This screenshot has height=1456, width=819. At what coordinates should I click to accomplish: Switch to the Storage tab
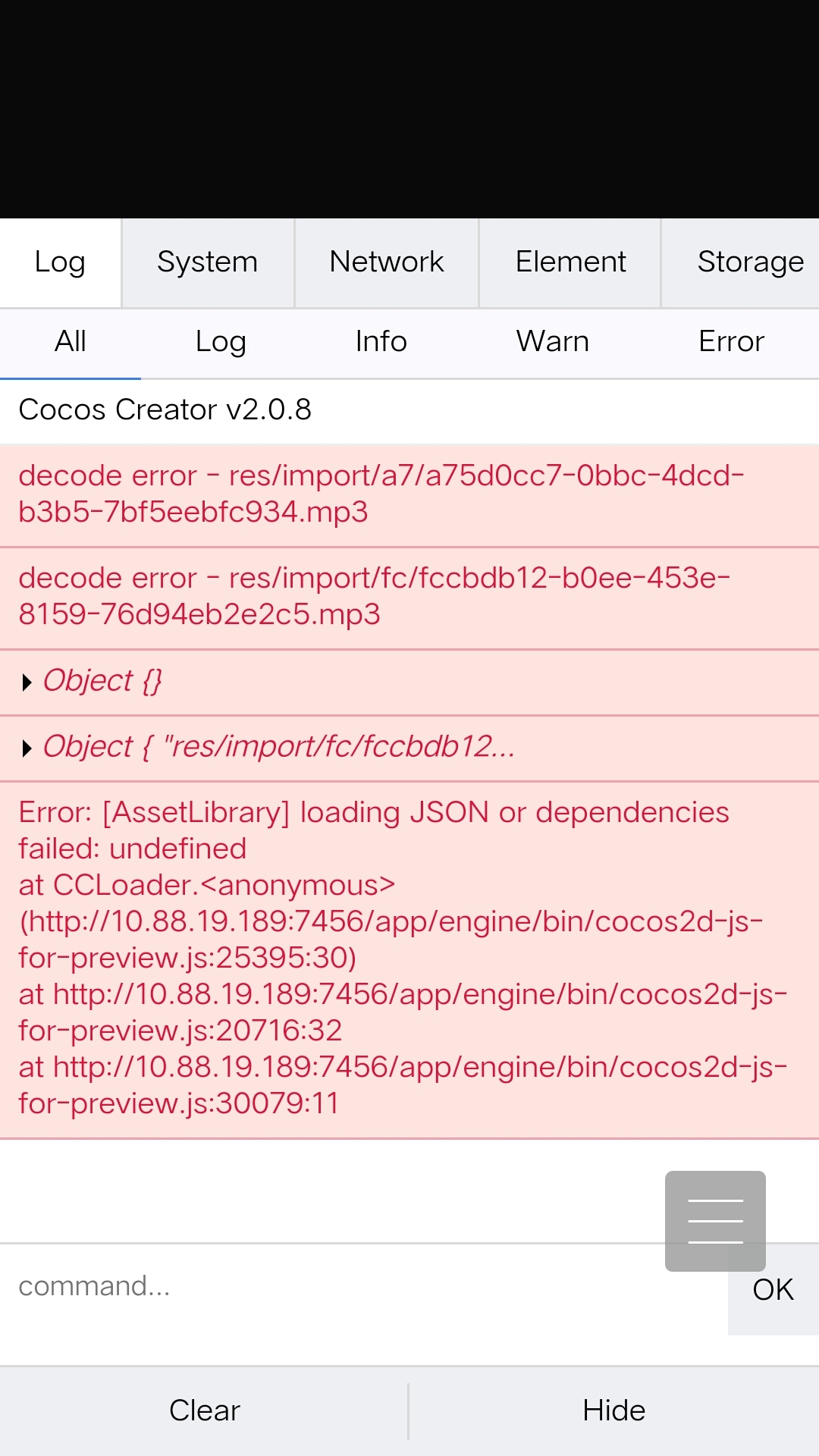point(749,262)
